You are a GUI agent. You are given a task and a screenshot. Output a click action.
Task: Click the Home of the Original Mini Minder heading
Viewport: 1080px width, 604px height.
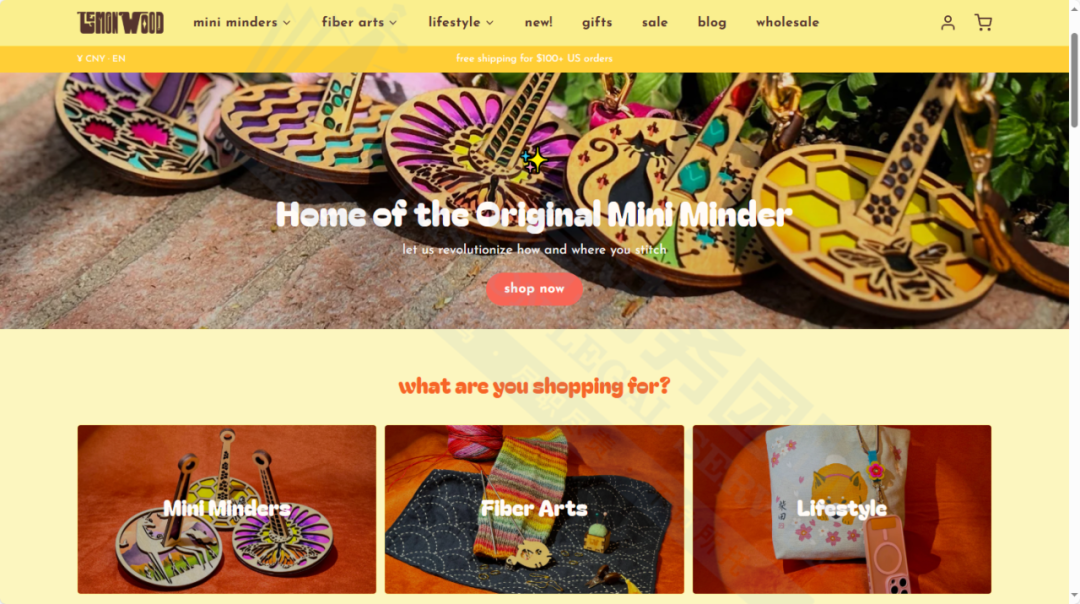pyautogui.click(x=534, y=214)
